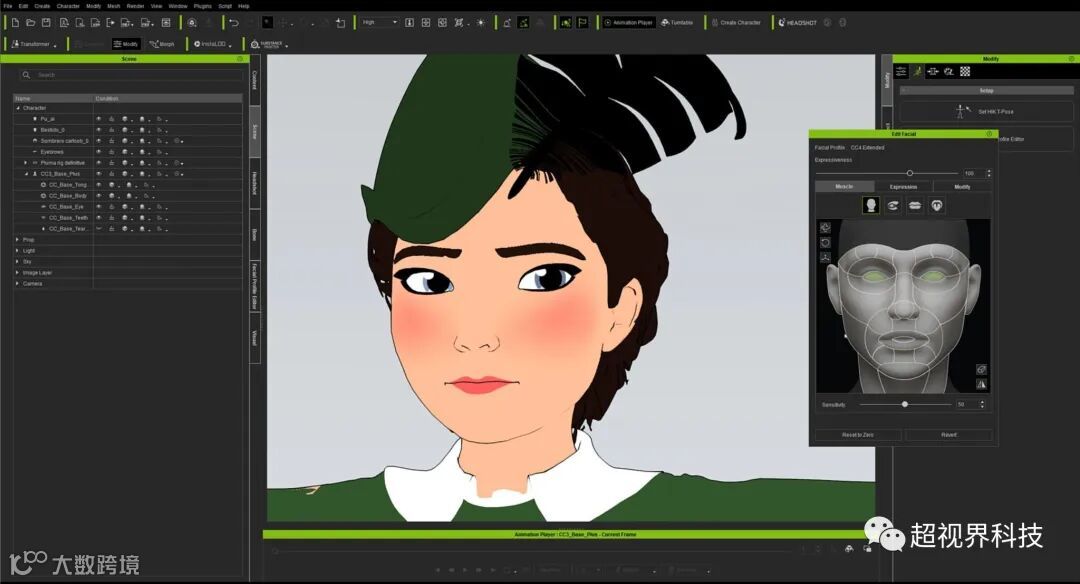Click the Set HIK T-Pose button
The height and width of the screenshot is (584, 1080).
tap(986, 112)
